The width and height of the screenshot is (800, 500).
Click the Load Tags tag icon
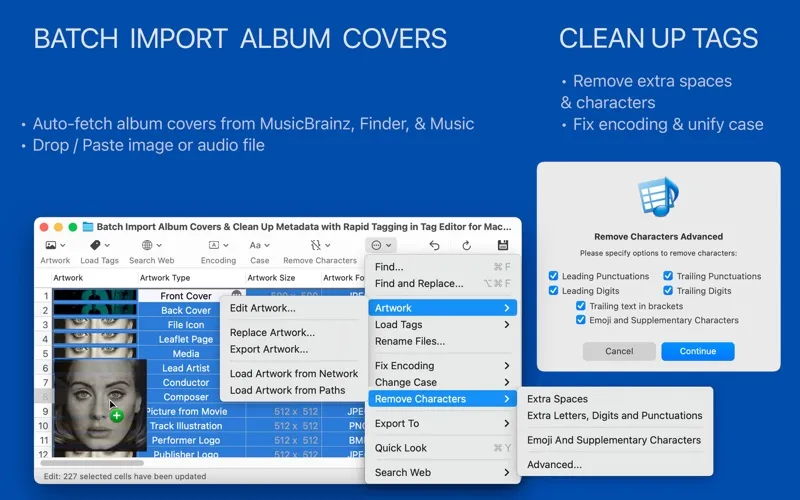(95, 245)
